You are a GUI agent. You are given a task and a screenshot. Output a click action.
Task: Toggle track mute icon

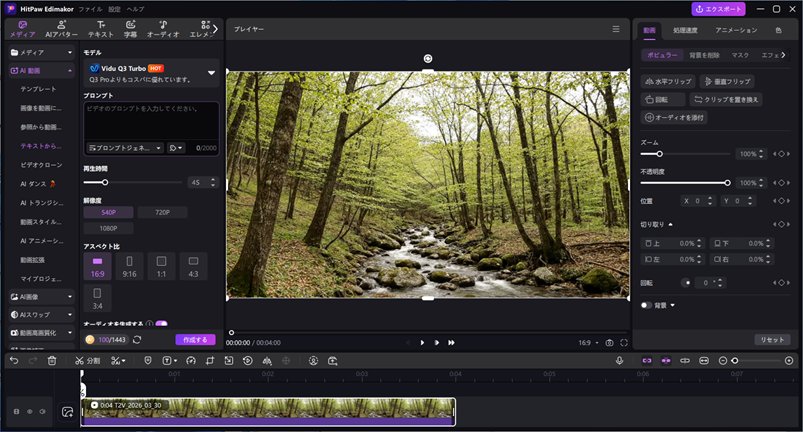pyautogui.click(x=43, y=412)
